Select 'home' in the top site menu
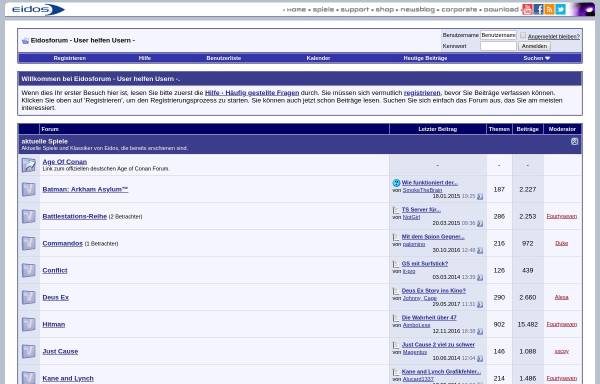Image resolution: width=600 pixels, height=384 pixels. click(x=296, y=9)
